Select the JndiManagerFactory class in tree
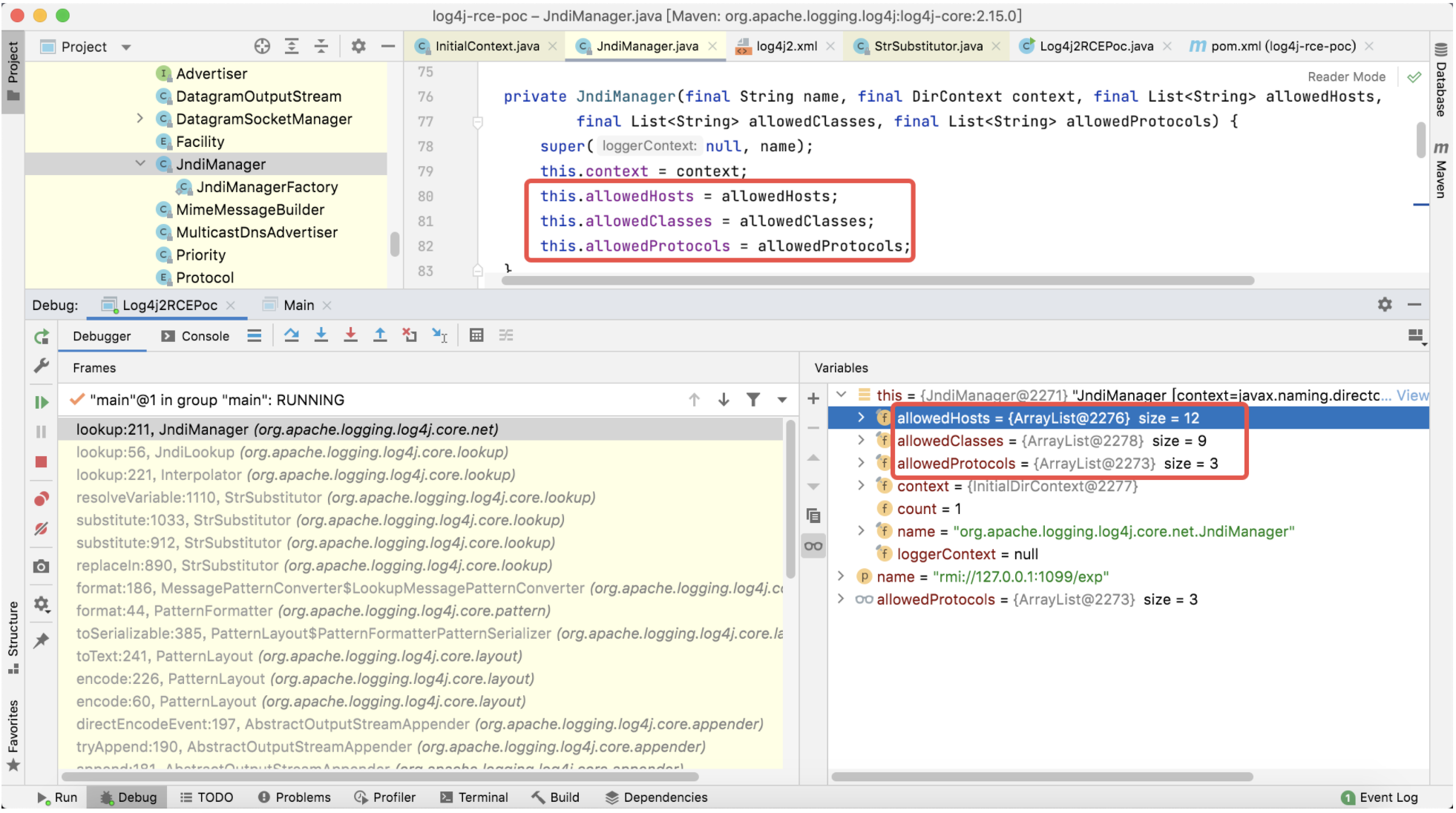 point(267,187)
